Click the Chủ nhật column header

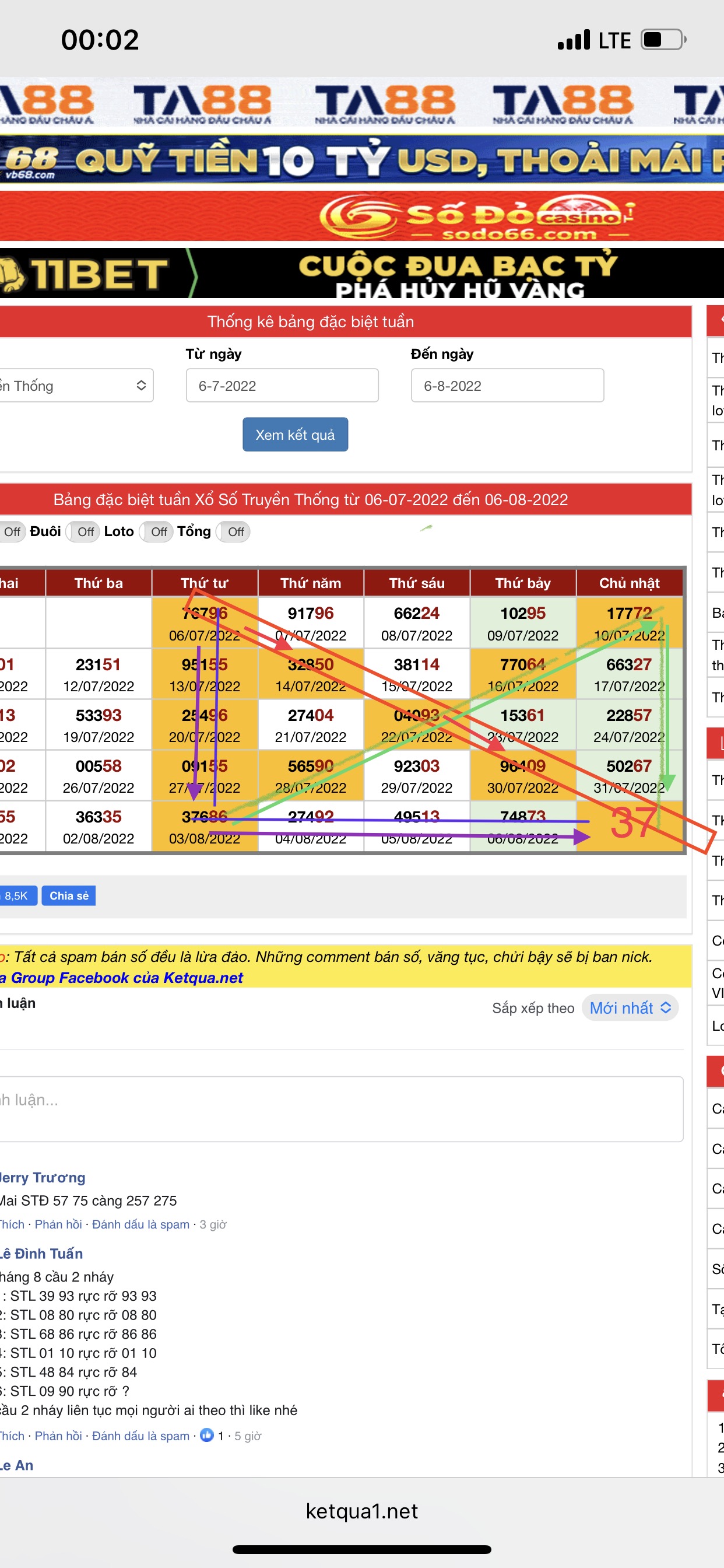click(x=629, y=583)
